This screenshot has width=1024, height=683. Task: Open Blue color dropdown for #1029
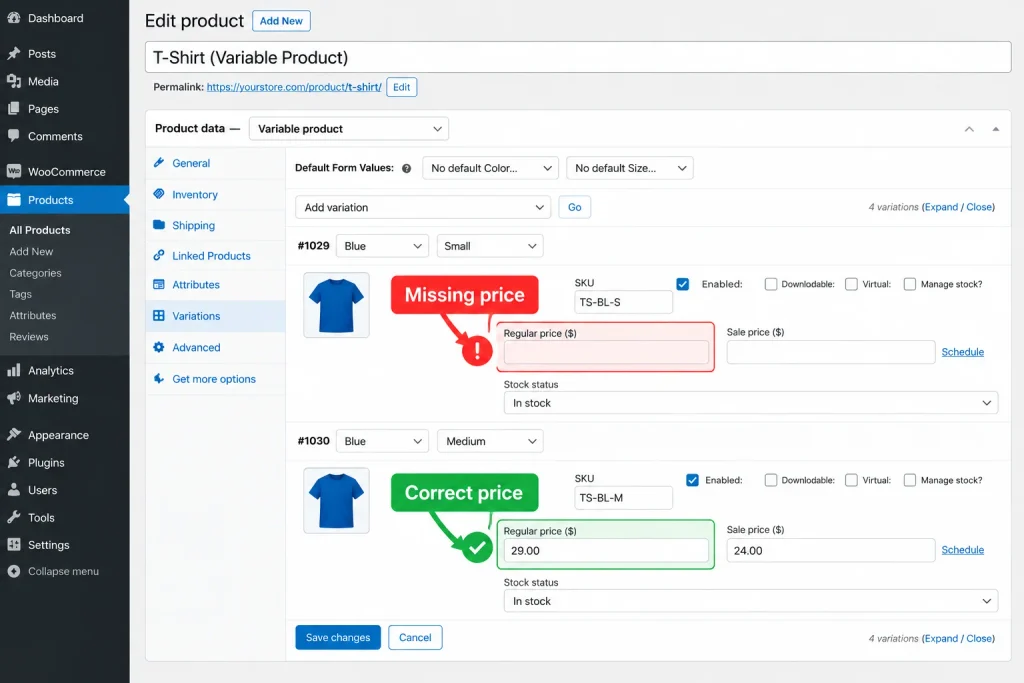(x=382, y=246)
